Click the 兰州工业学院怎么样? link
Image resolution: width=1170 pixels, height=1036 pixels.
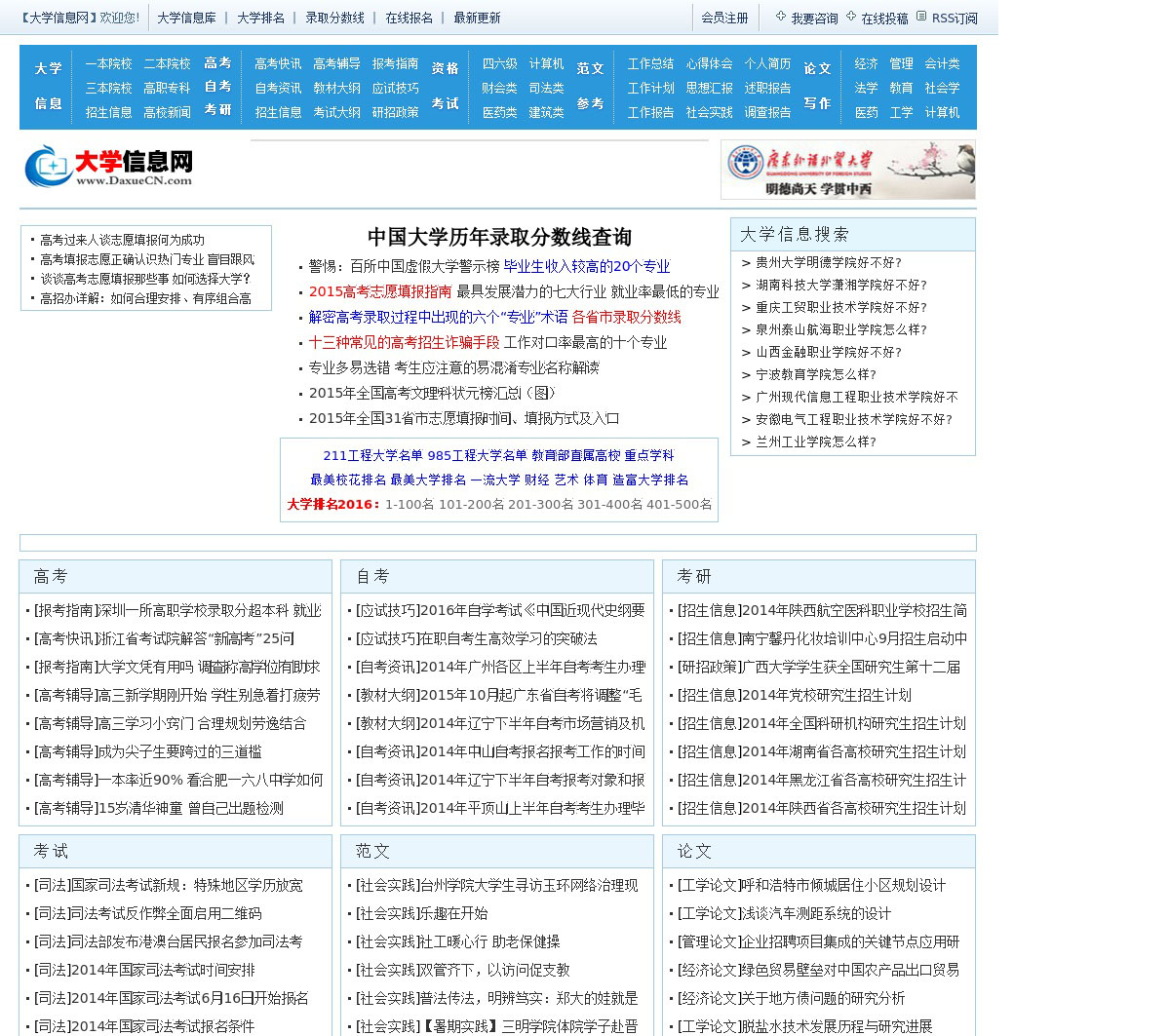tap(815, 441)
